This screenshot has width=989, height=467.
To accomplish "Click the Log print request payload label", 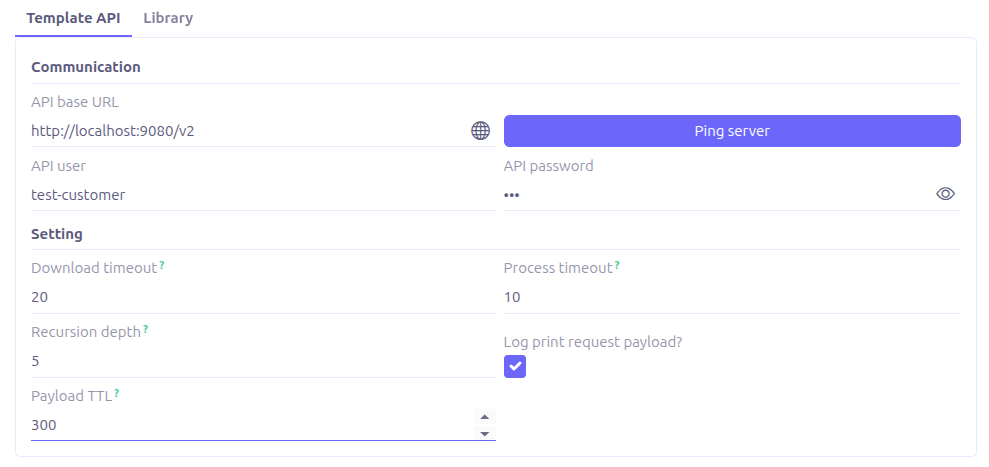I will coord(593,342).
